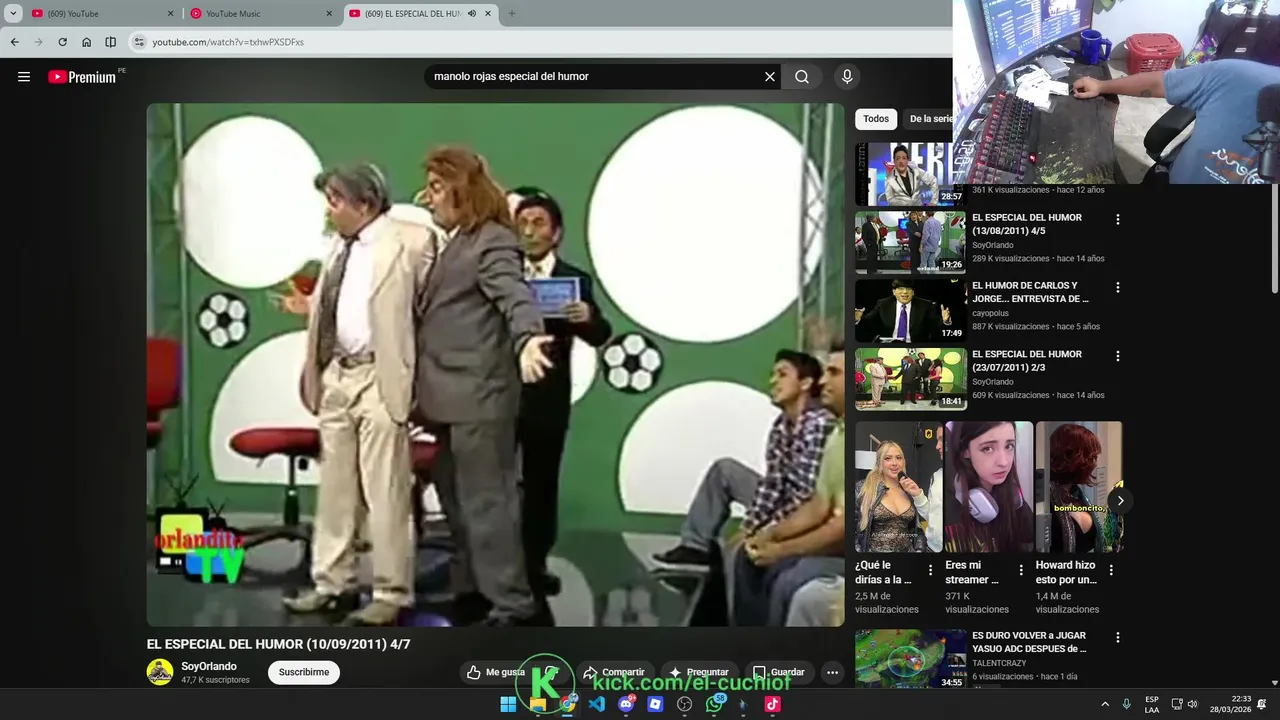The image size is (1280, 720).
Task: Open WhatsApp from the taskbar
Action: [714, 704]
